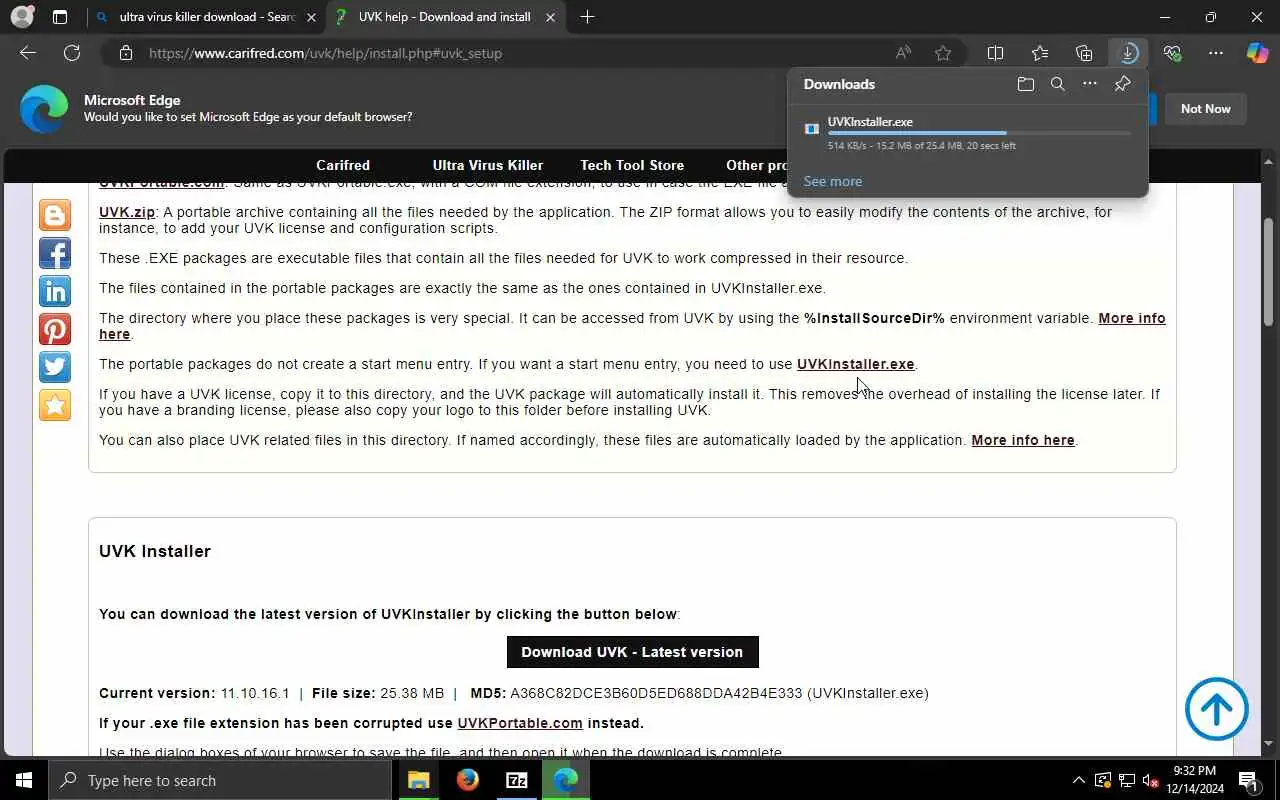The image size is (1280, 800).
Task: Open Split screen view
Action: point(995,53)
